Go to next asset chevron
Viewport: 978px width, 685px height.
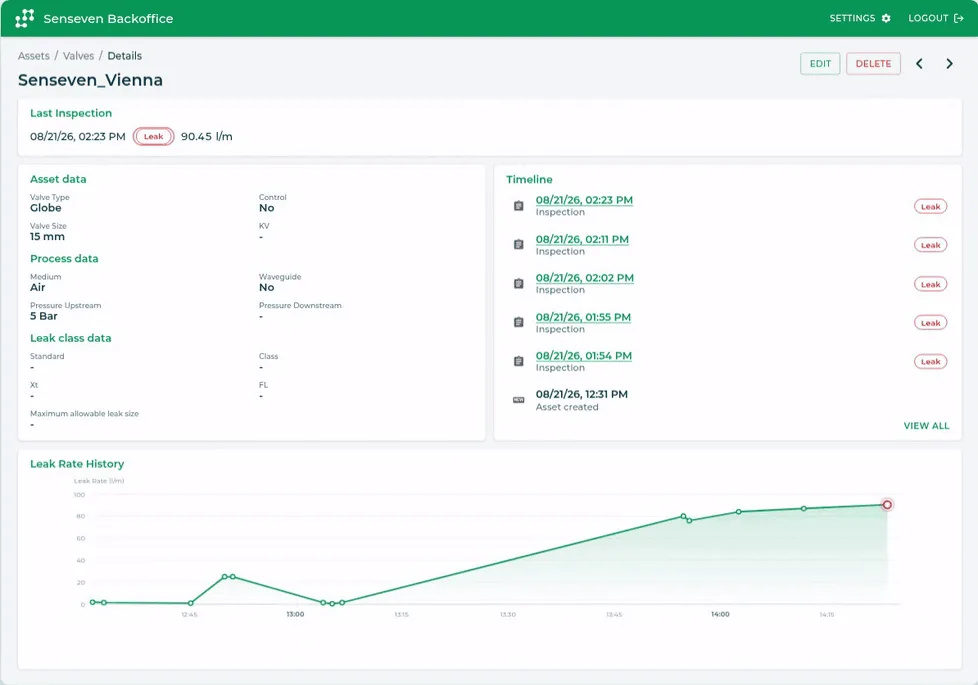(949, 64)
